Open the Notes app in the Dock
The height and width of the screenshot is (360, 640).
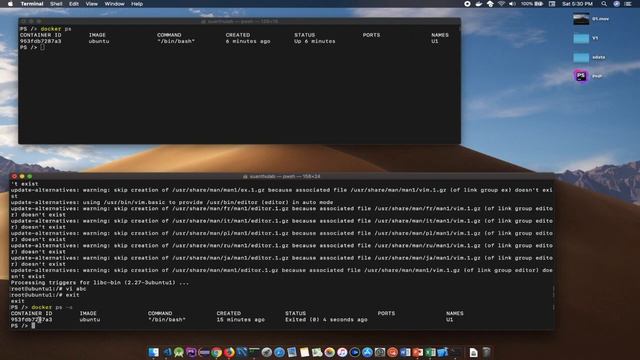304,352
